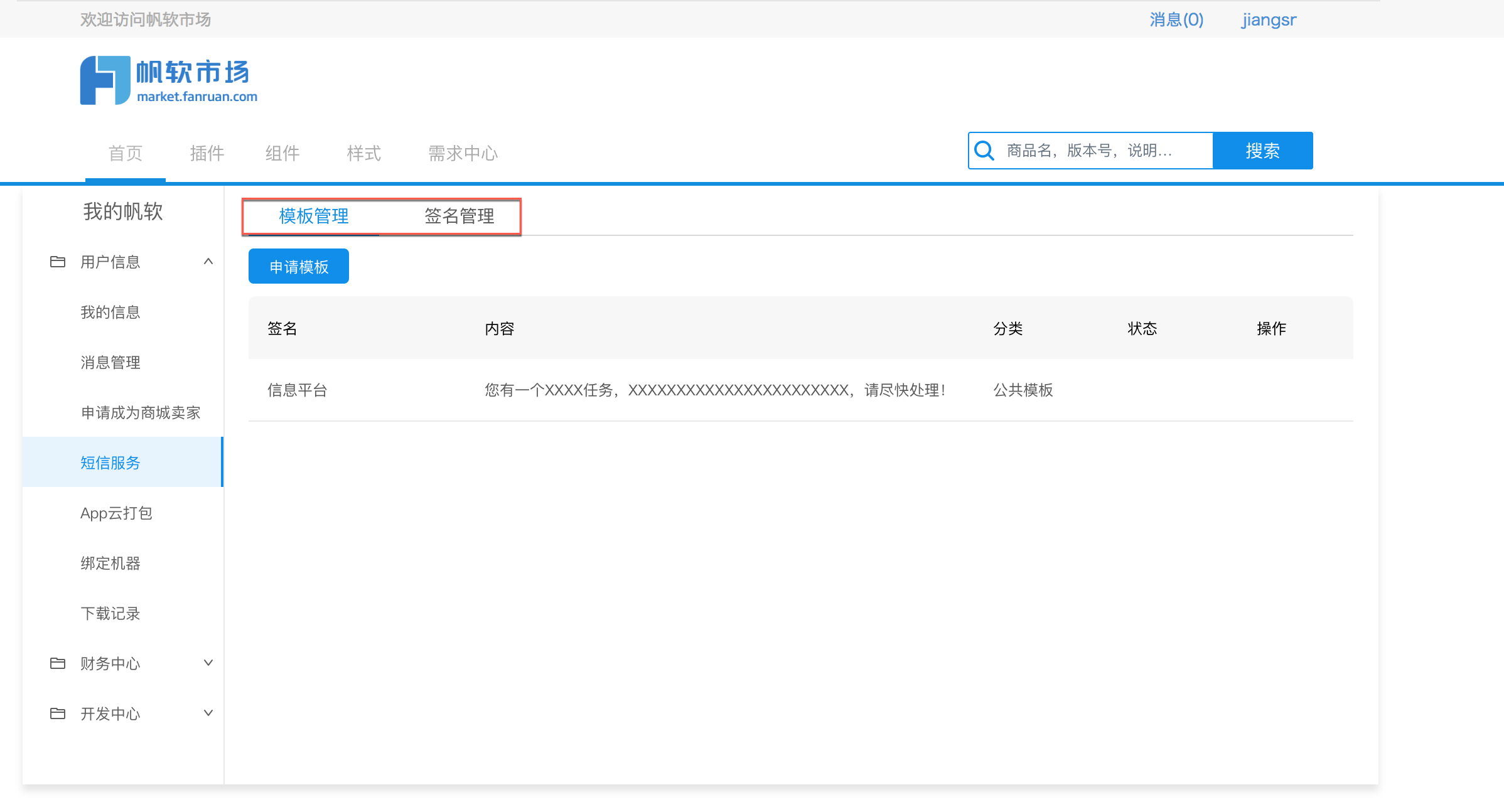
Task: Select 绑定机器 in the sidebar
Action: coord(110,564)
